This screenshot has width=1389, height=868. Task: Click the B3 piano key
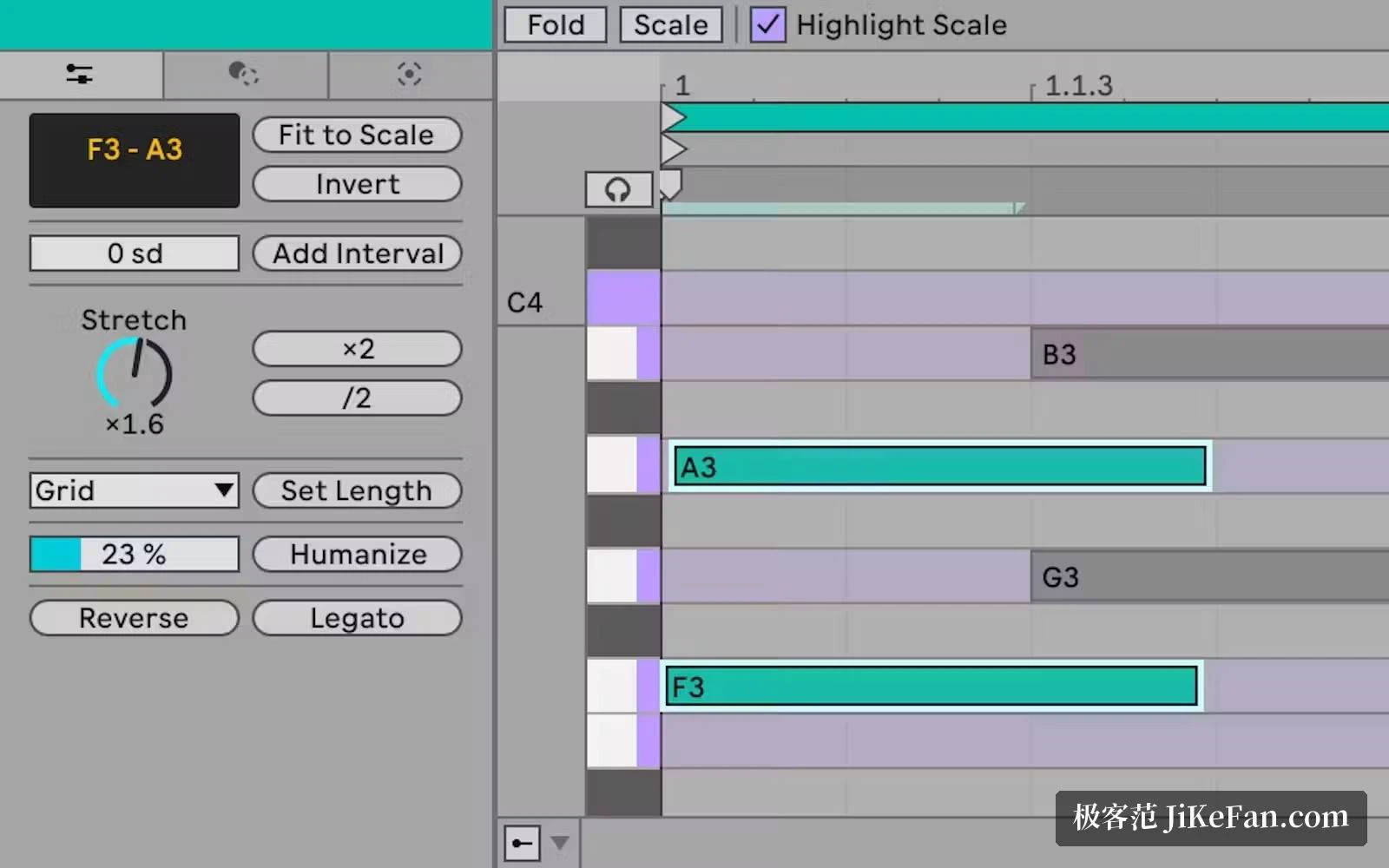tap(623, 354)
